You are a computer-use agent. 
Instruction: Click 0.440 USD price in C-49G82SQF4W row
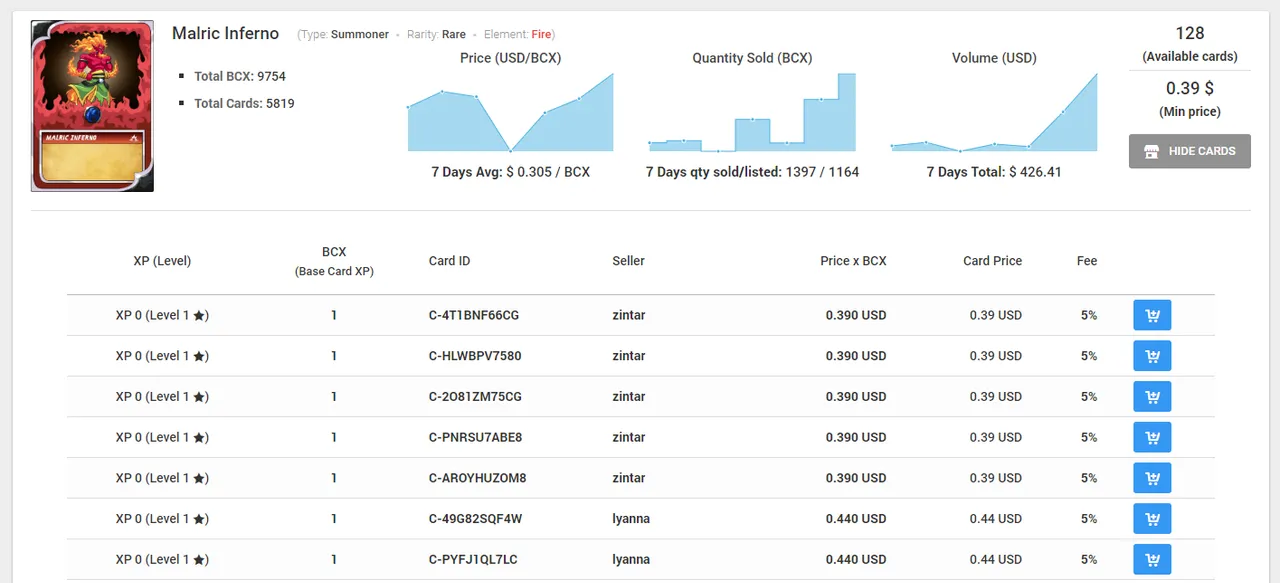(856, 519)
